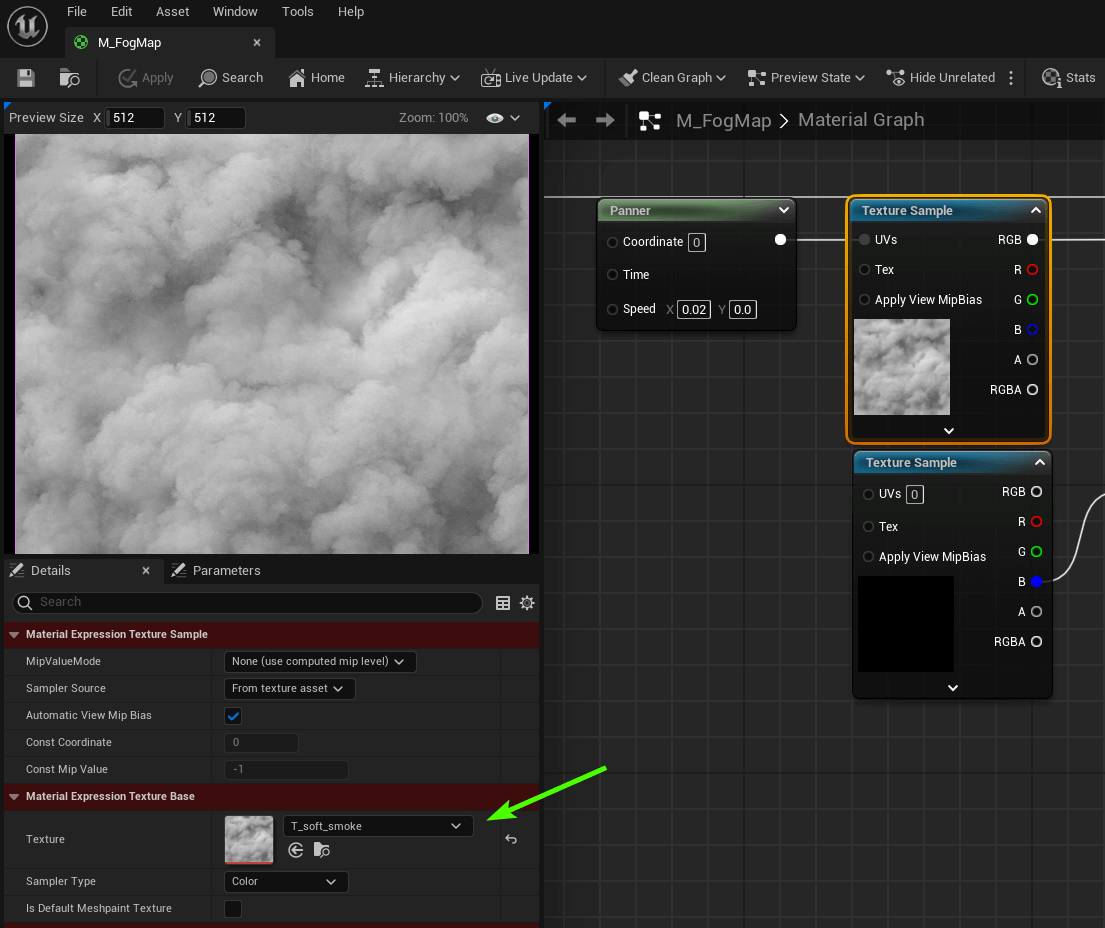This screenshot has height=928, width=1105.
Task: Enable Is Default Meshpaint Texture checkbox
Action: pyautogui.click(x=233, y=909)
